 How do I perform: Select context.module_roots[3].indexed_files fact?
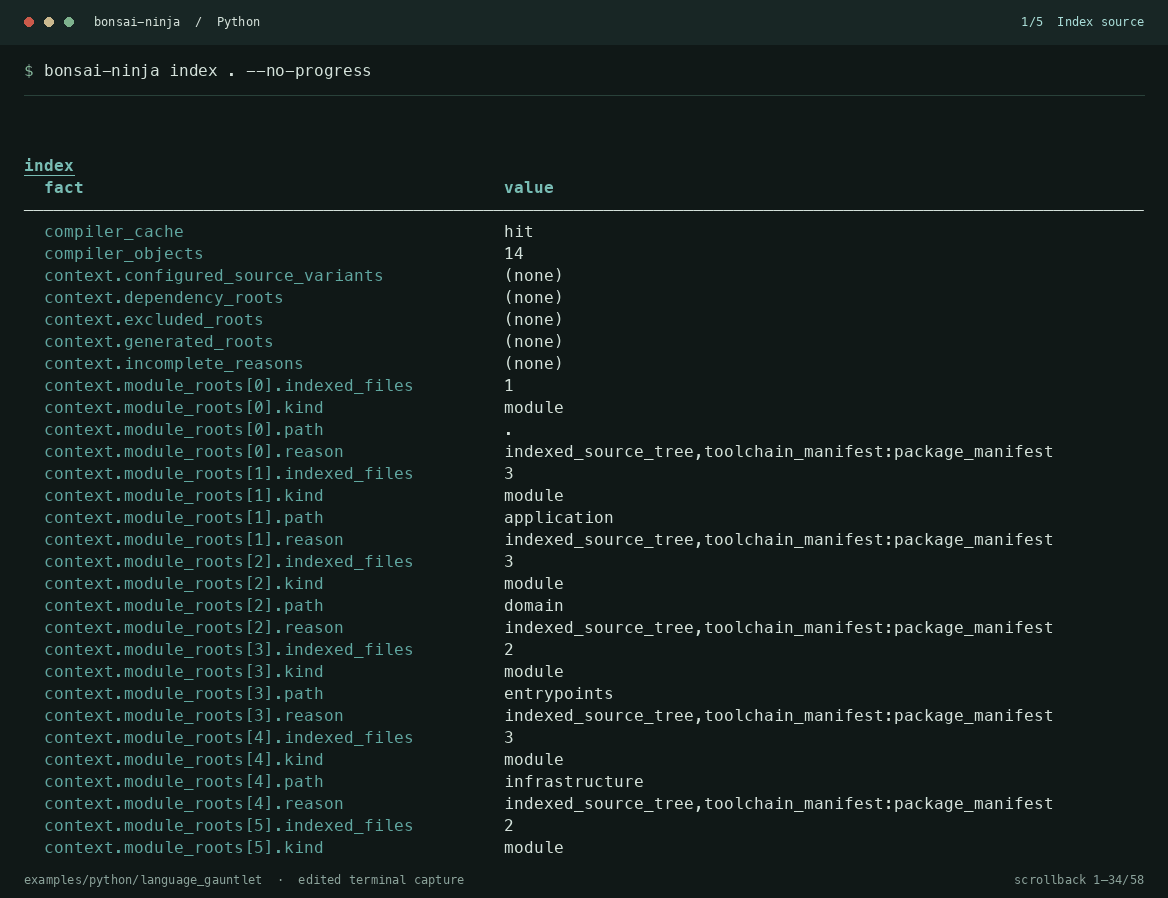coord(229,650)
